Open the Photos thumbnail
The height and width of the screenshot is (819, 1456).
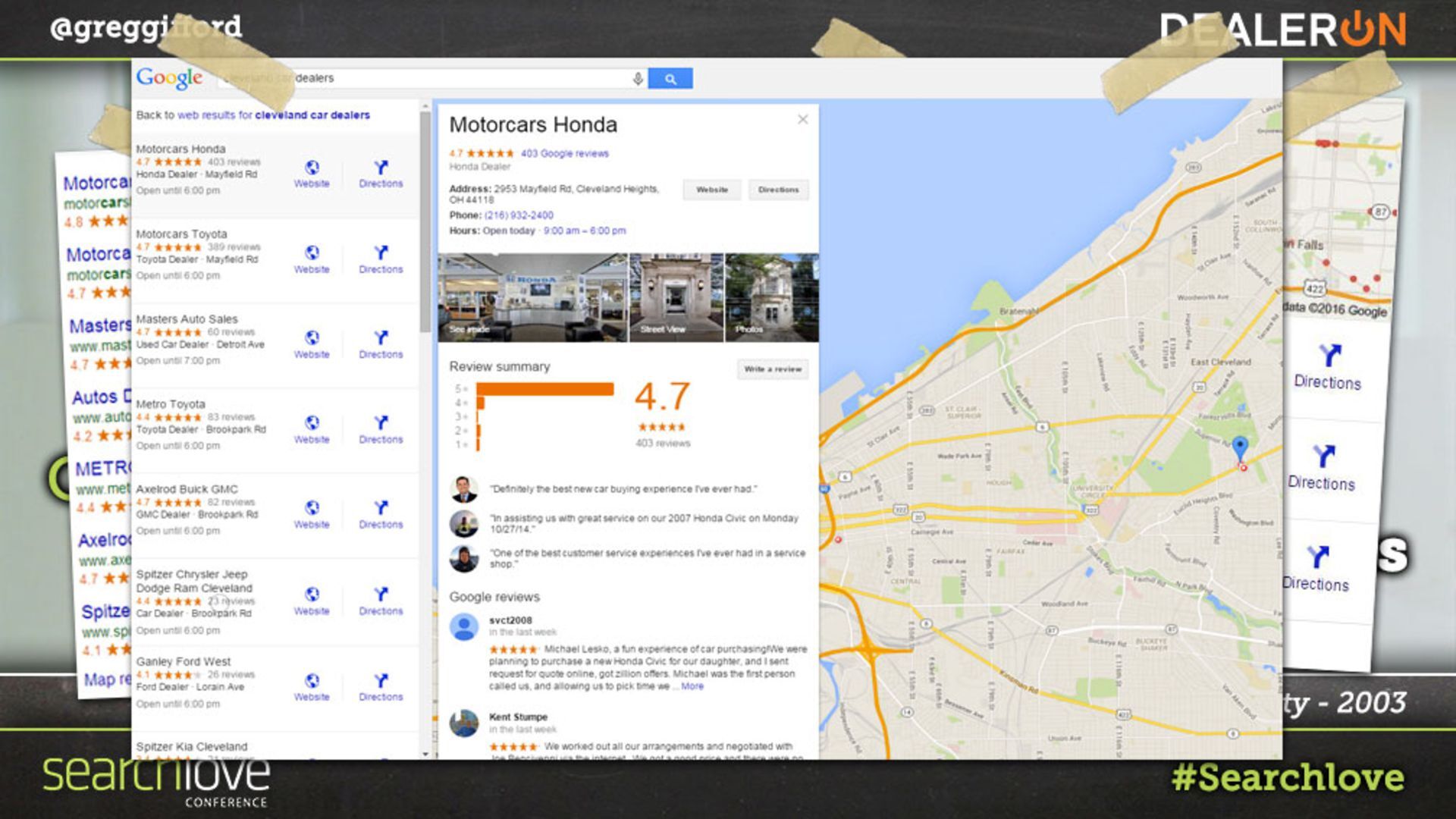click(x=772, y=297)
